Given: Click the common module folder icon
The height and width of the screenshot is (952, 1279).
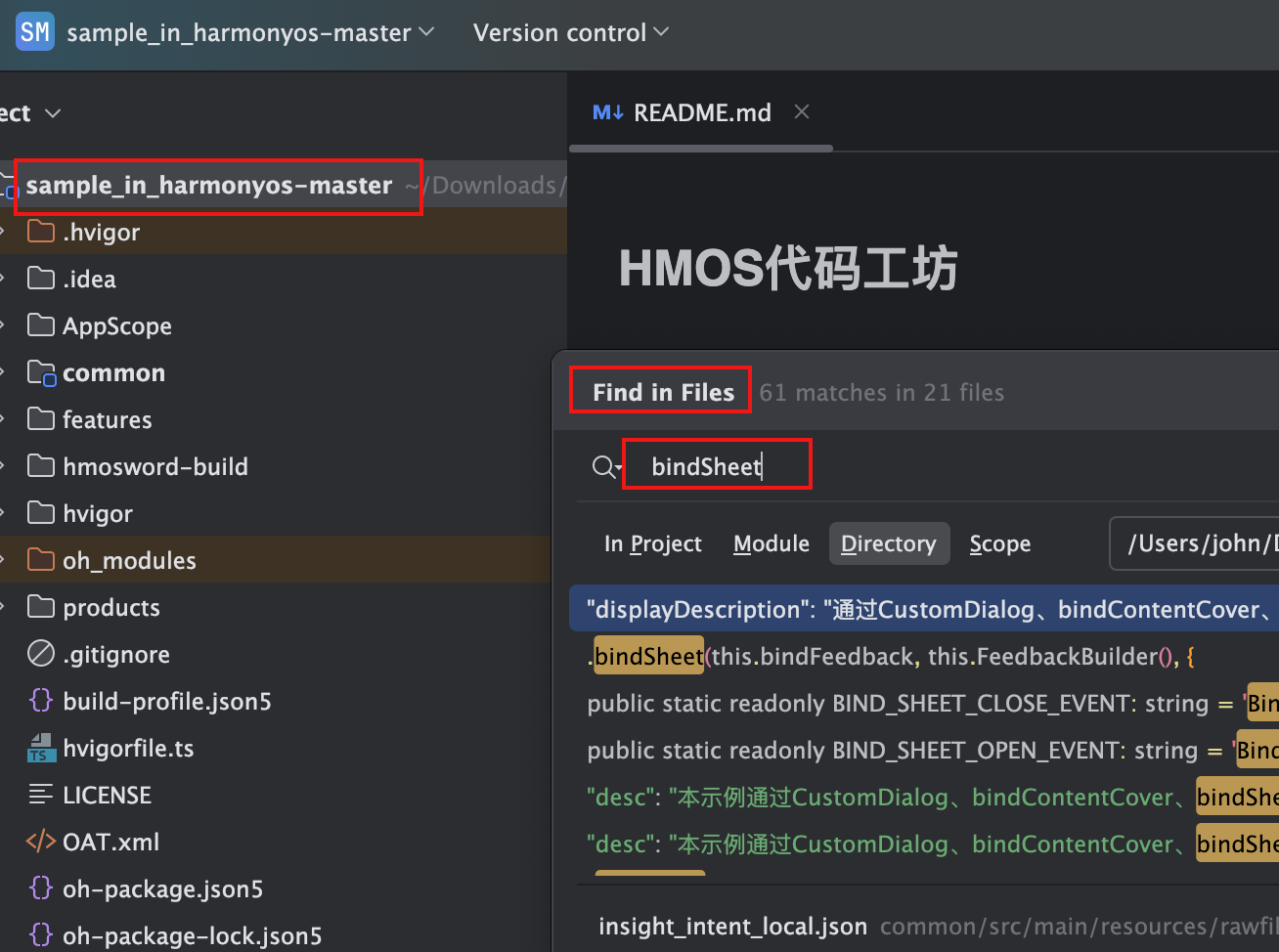Looking at the screenshot, I should [x=42, y=372].
